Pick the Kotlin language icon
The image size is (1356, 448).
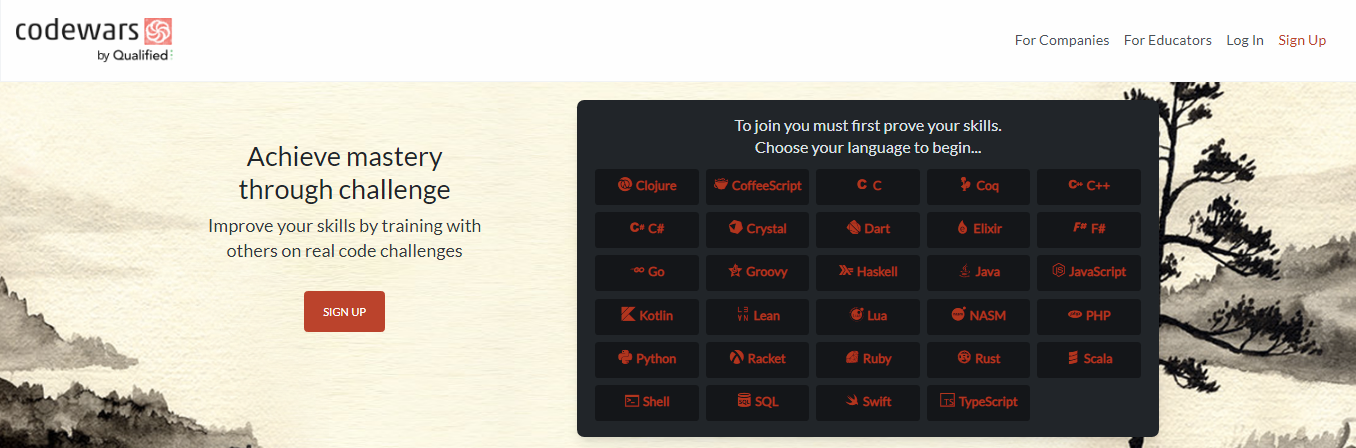point(628,315)
